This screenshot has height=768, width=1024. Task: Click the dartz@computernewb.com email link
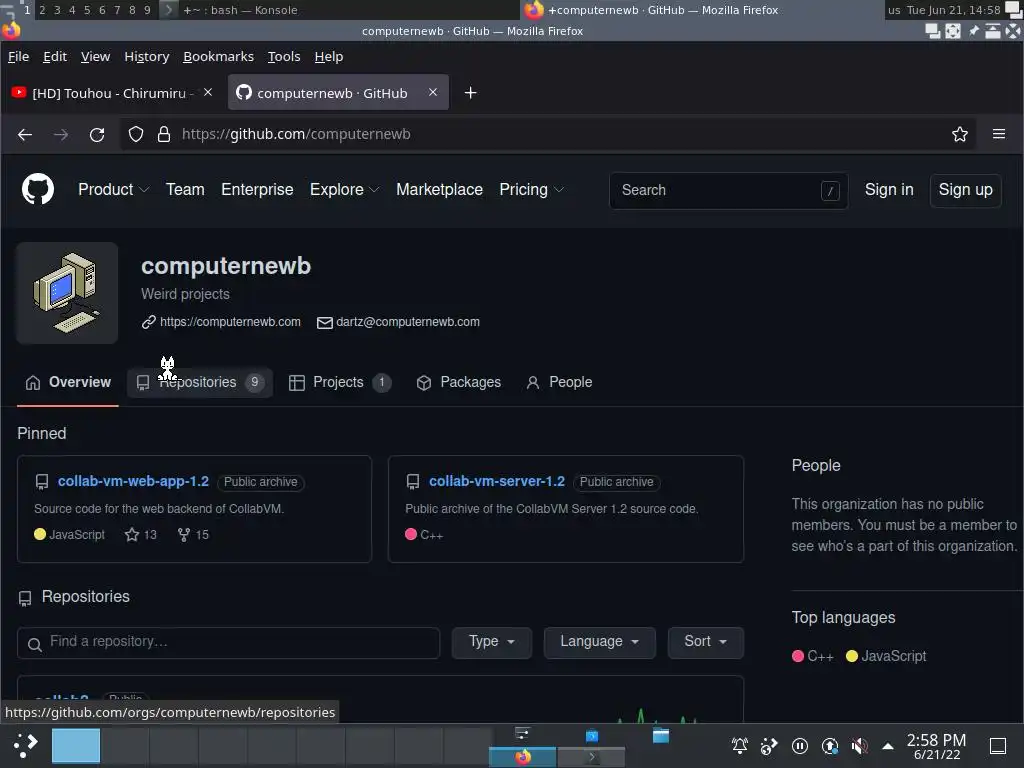coord(408,322)
